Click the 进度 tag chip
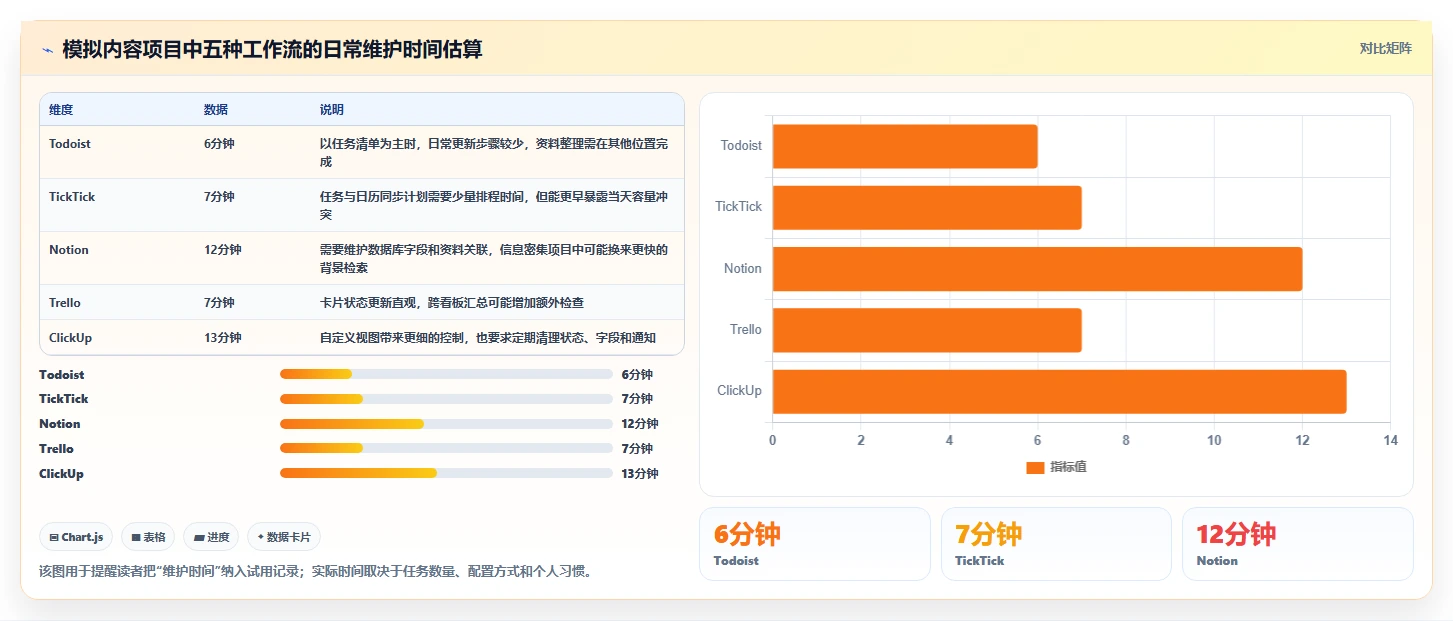1453x621 pixels. pyautogui.click(x=211, y=537)
